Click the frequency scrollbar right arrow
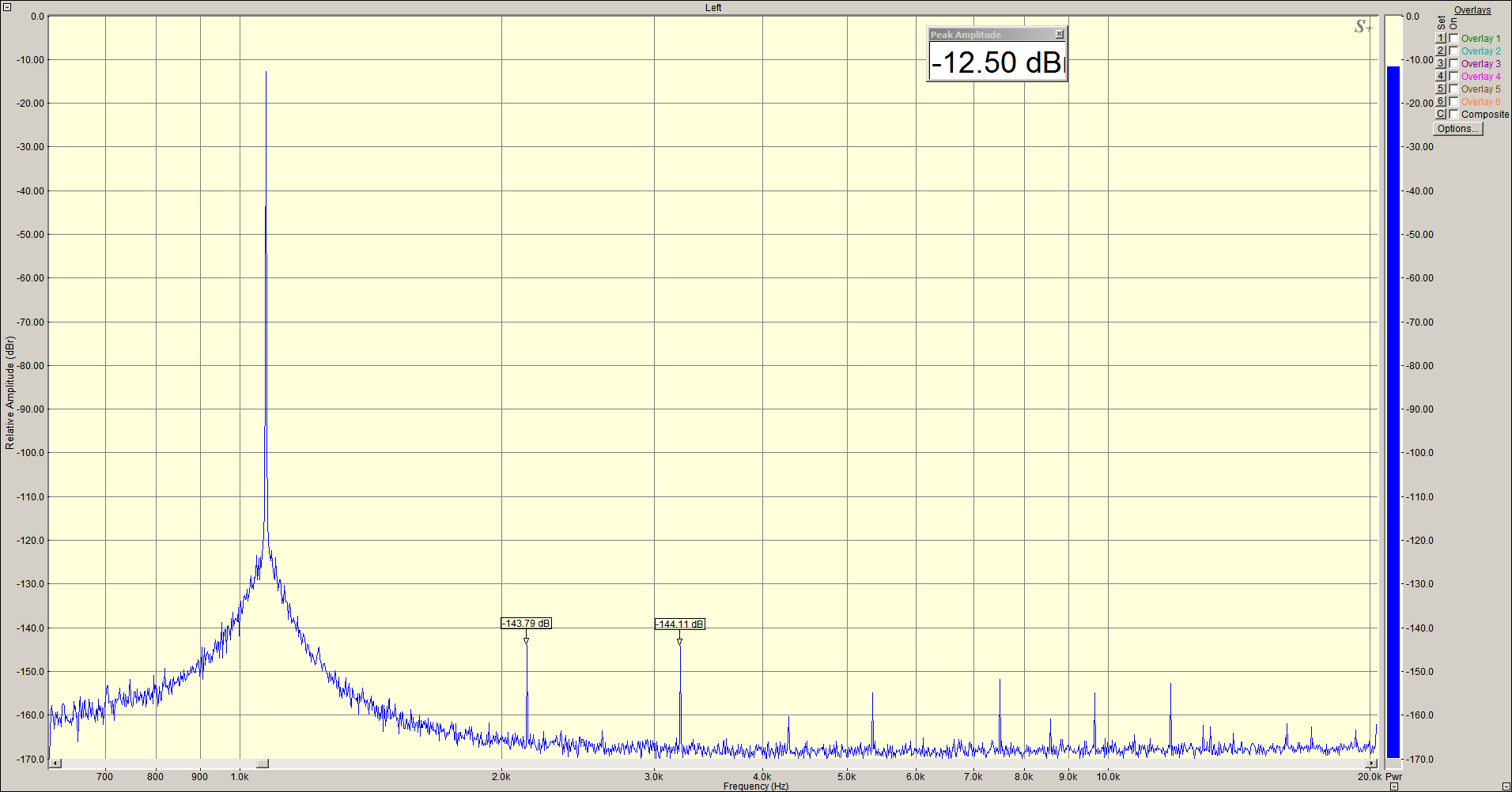 (x=1371, y=764)
